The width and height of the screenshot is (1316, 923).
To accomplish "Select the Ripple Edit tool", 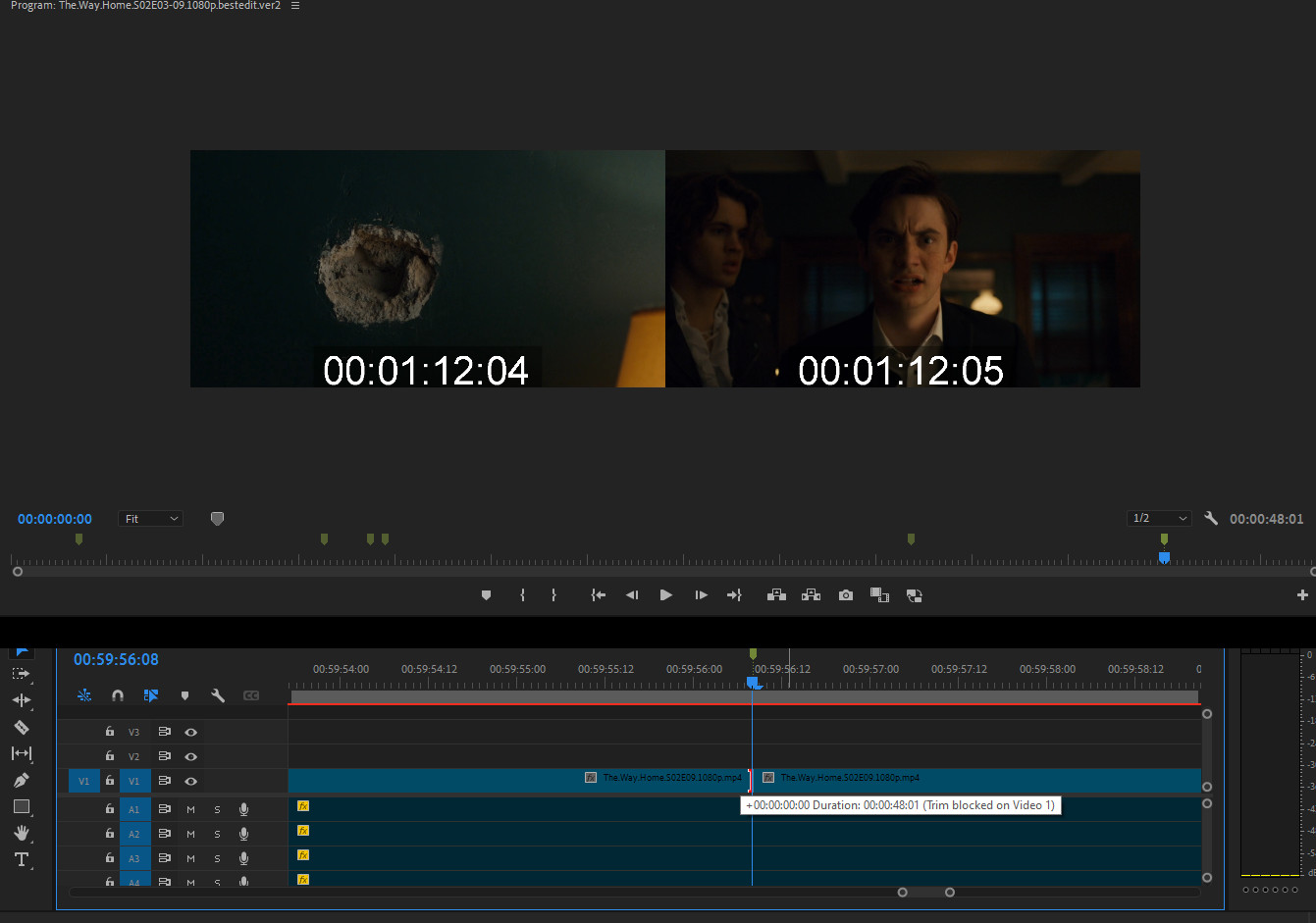I will (x=21, y=700).
